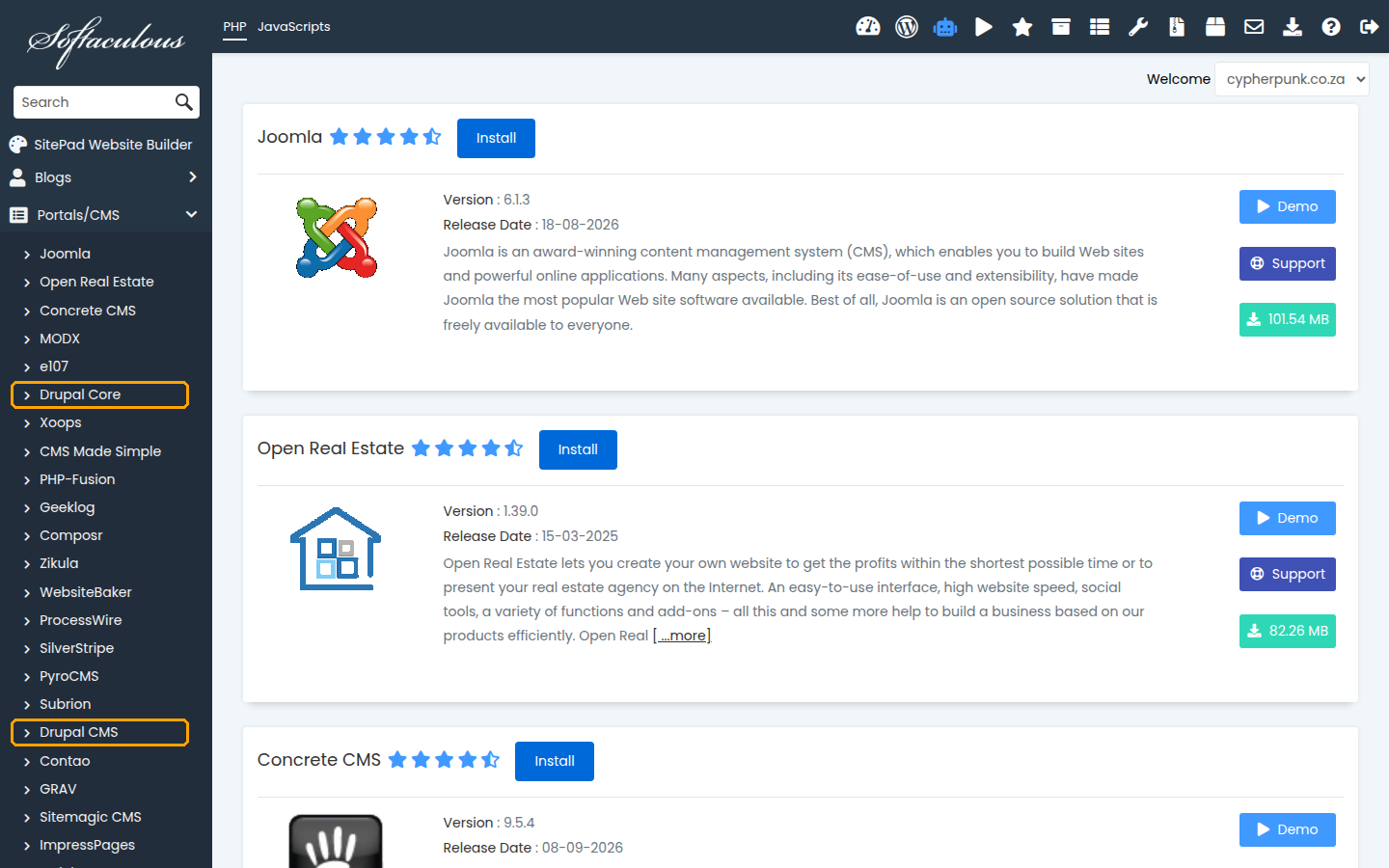1389x868 pixels.
Task: Click the Open Real Estate house logo
Action: tap(336, 549)
